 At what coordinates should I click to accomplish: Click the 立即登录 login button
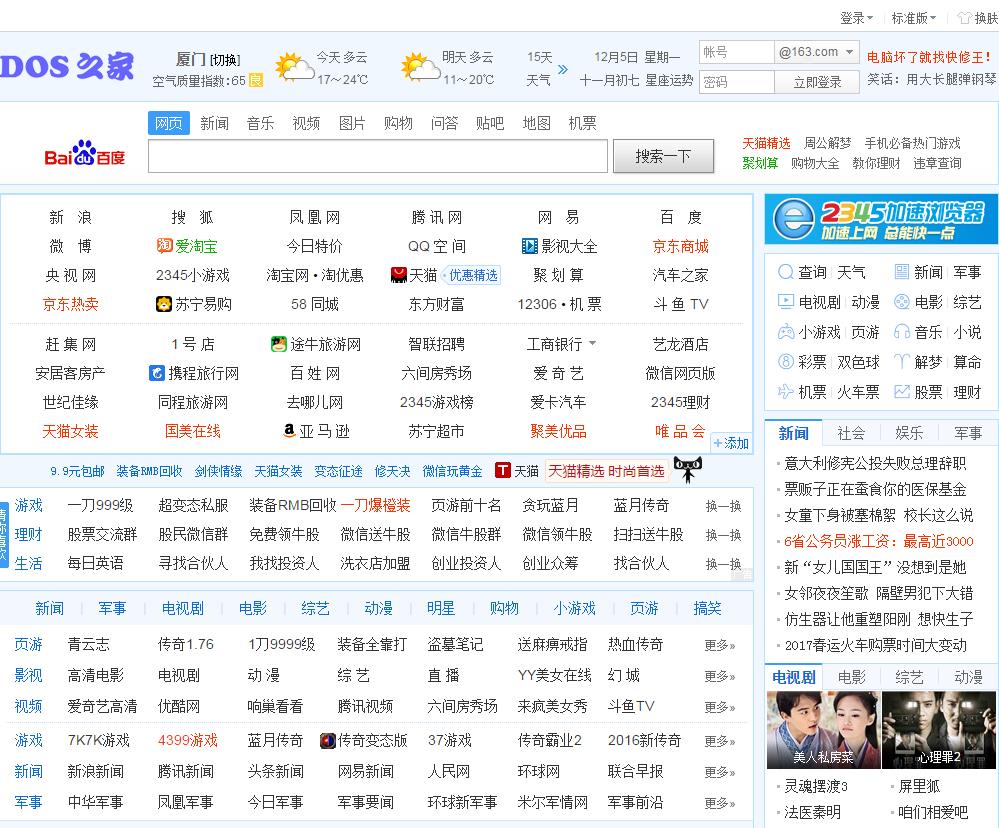pos(817,82)
